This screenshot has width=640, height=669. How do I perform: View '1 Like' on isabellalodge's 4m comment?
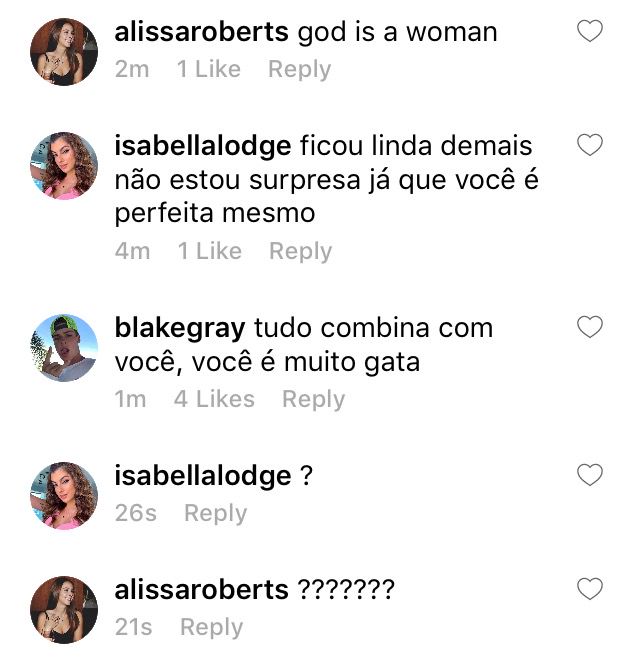pos(209,250)
